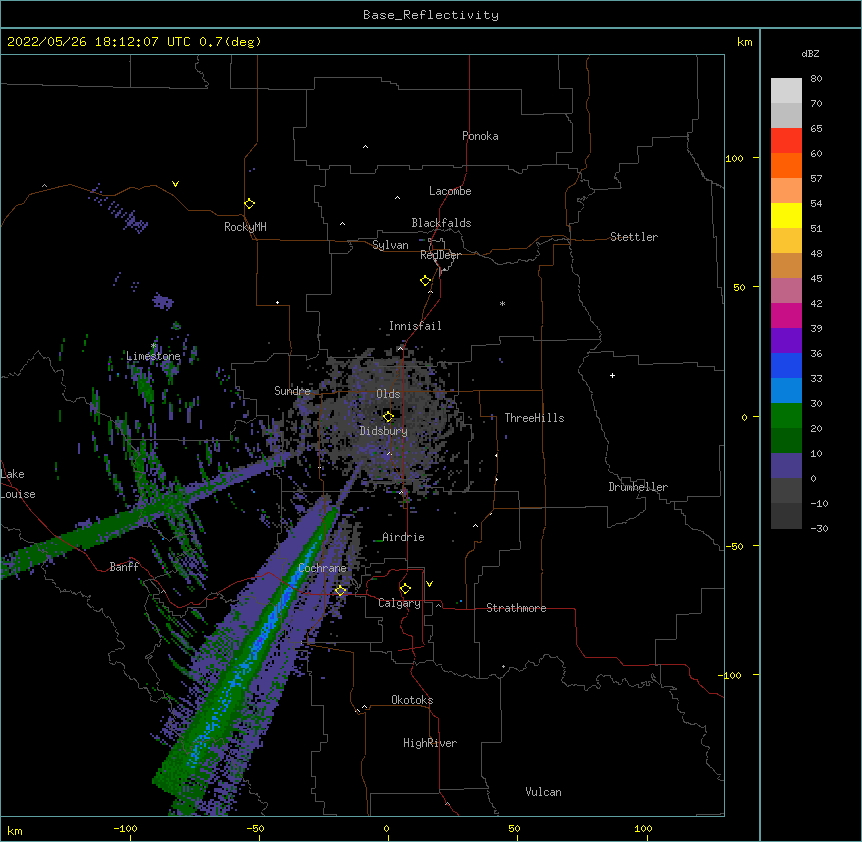Pick the purple 36-39 dBZ legend swatch
The image size is (862, 842).
786,340
